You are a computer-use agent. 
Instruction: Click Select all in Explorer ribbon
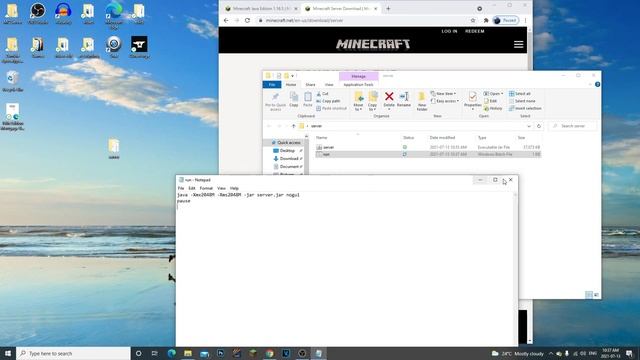click(520, 94)
